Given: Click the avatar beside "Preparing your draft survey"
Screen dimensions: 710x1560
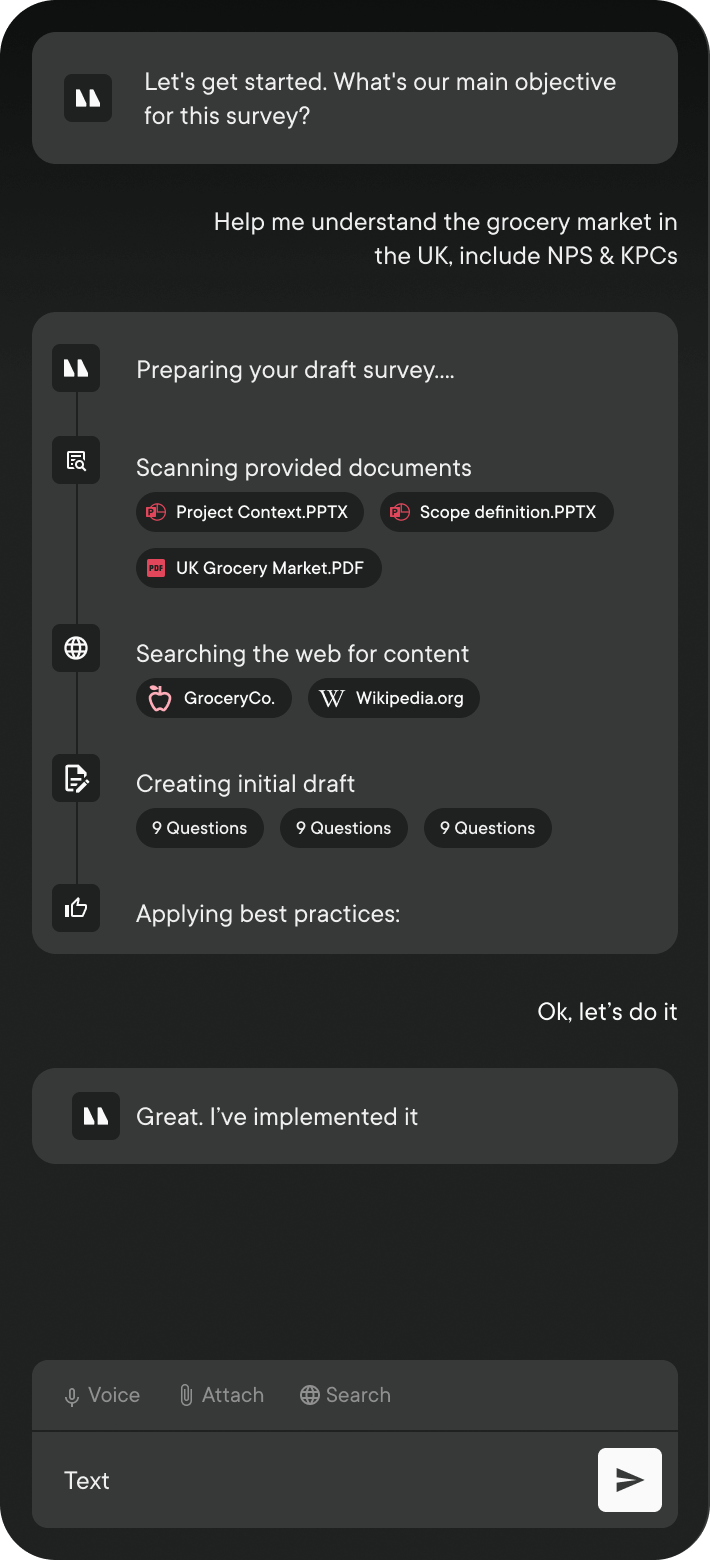Looking at the screenshot, I should (x=76, y=368).
